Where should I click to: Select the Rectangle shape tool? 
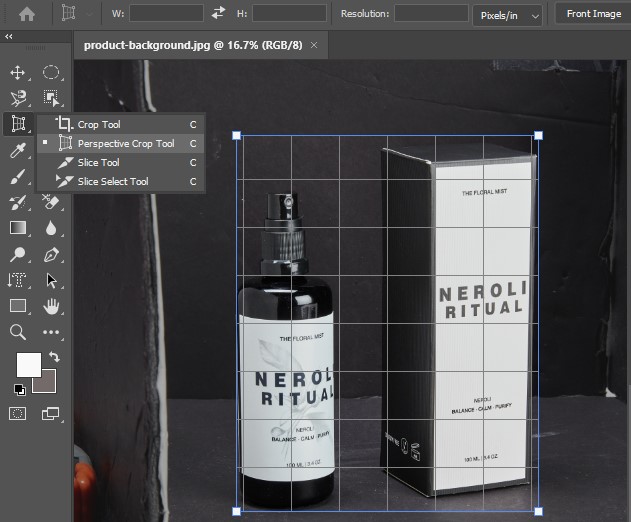coord(18,306)
